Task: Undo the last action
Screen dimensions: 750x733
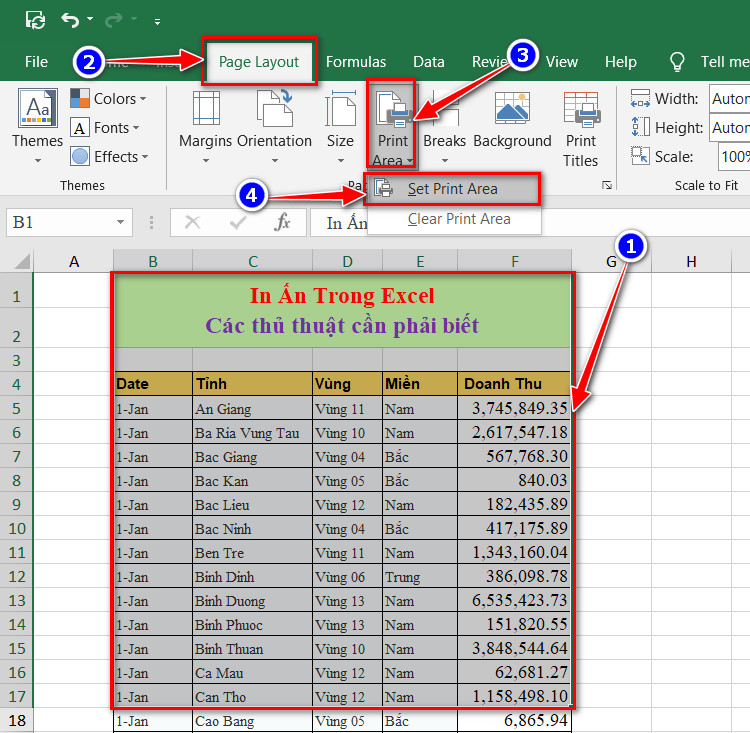Action: pos(70,20)
